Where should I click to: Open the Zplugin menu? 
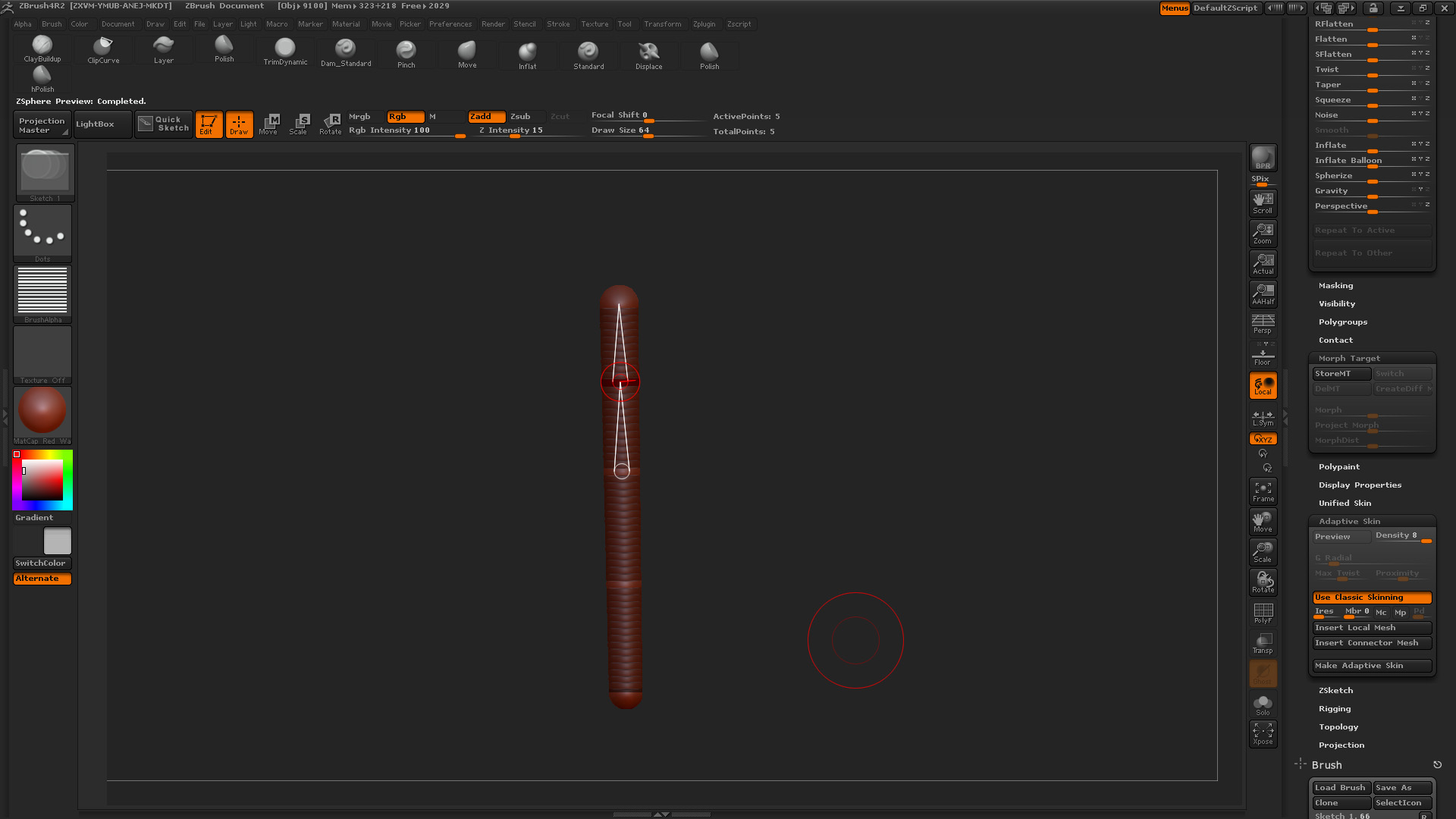click(x=704, y=24)
